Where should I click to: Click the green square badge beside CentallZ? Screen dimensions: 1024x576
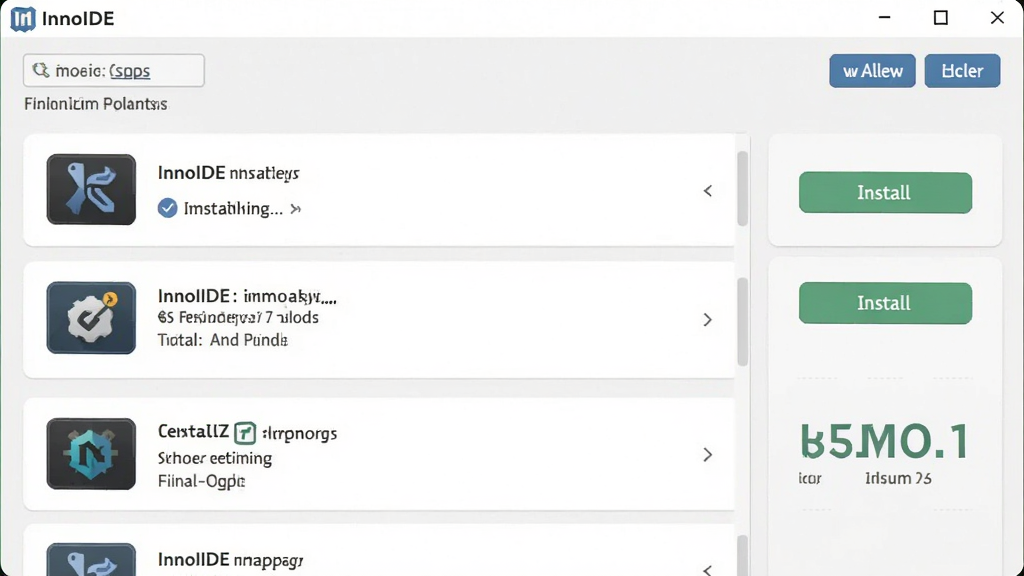[245, 432]
